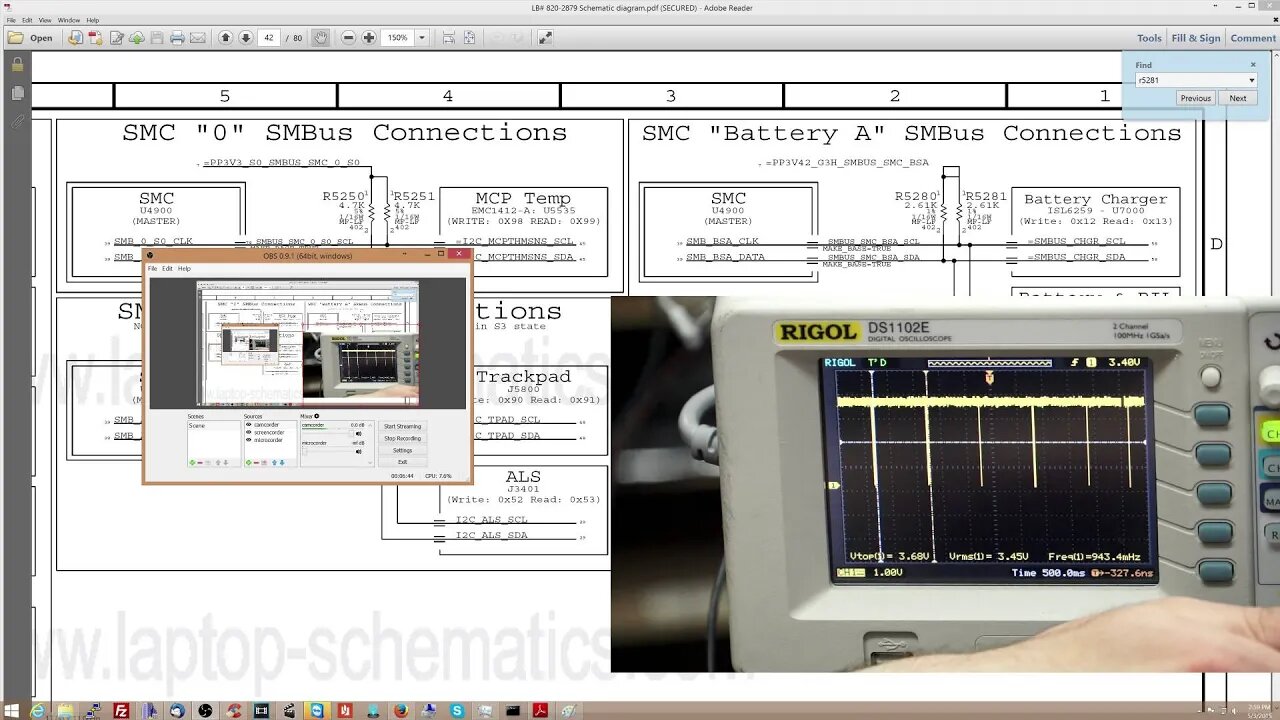Toggle camcorder source visibility eye in OBS
The height and width of the screenshot is (720, 1280).
point(249,425)
